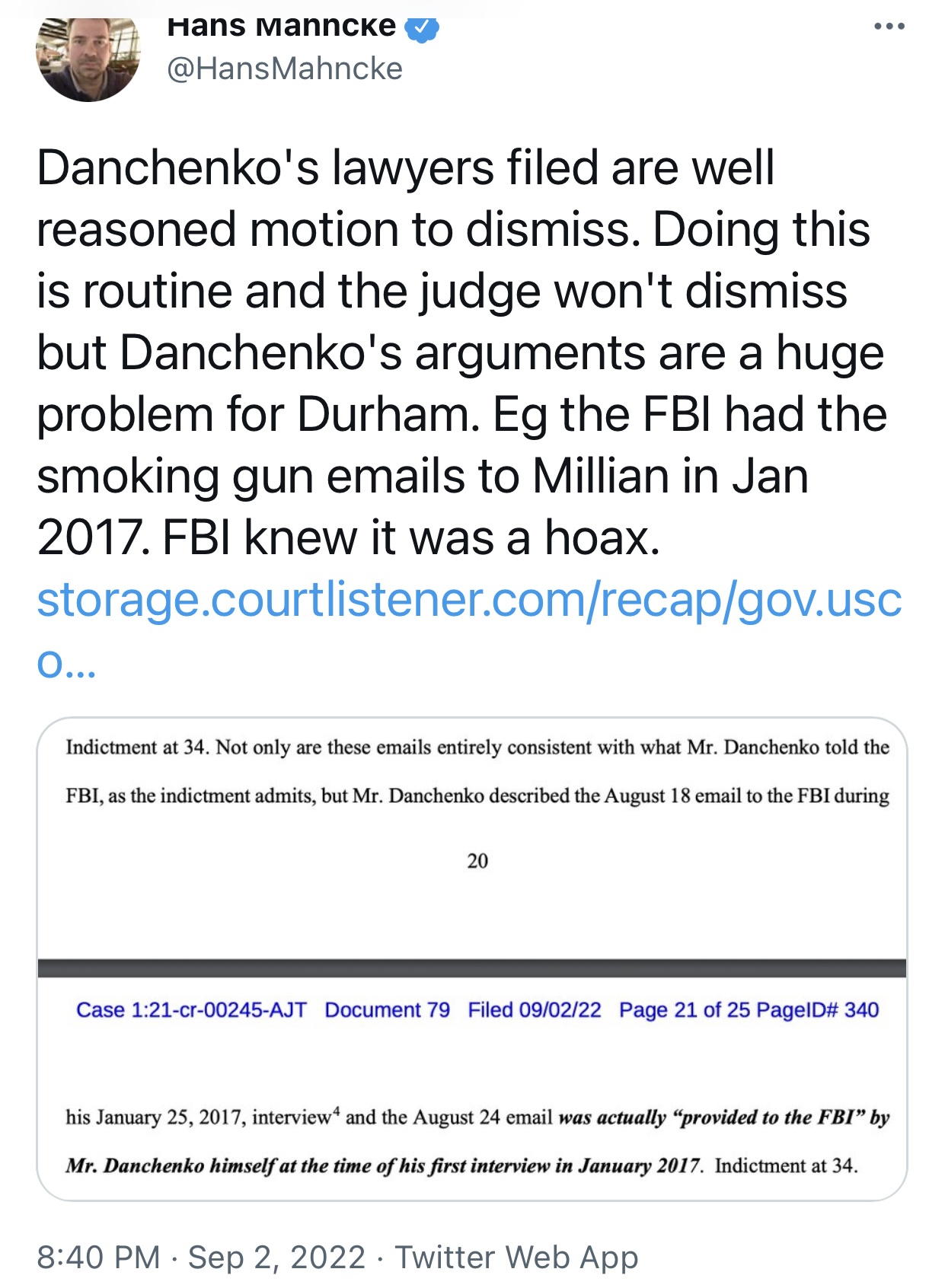Open the attached court document image
The width and height of the screenshot is (945, 1288).
[471, 958]
